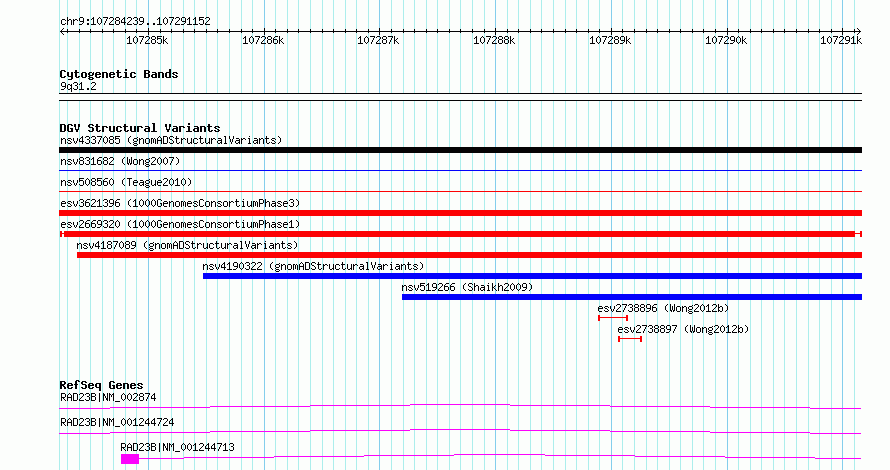Viewport: 890px width, 470px height.
Task: Click the Cytogenetic Bands track heading
Action: point(119,74)
